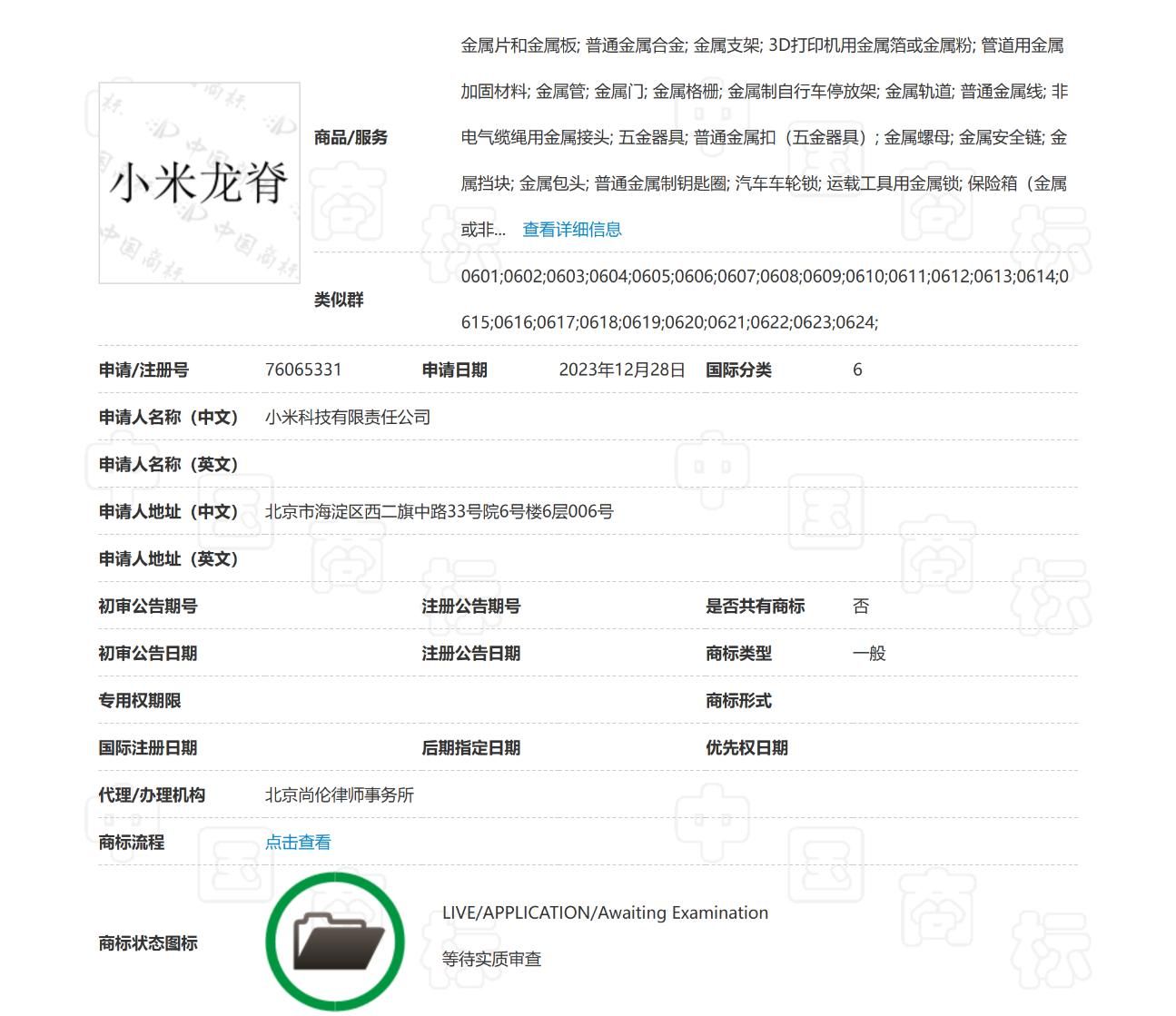Click the green folder status icon
Image resolution: width=1176 pixels, height=1016 pixels.
pyautogui.click(x=335, y=942)
